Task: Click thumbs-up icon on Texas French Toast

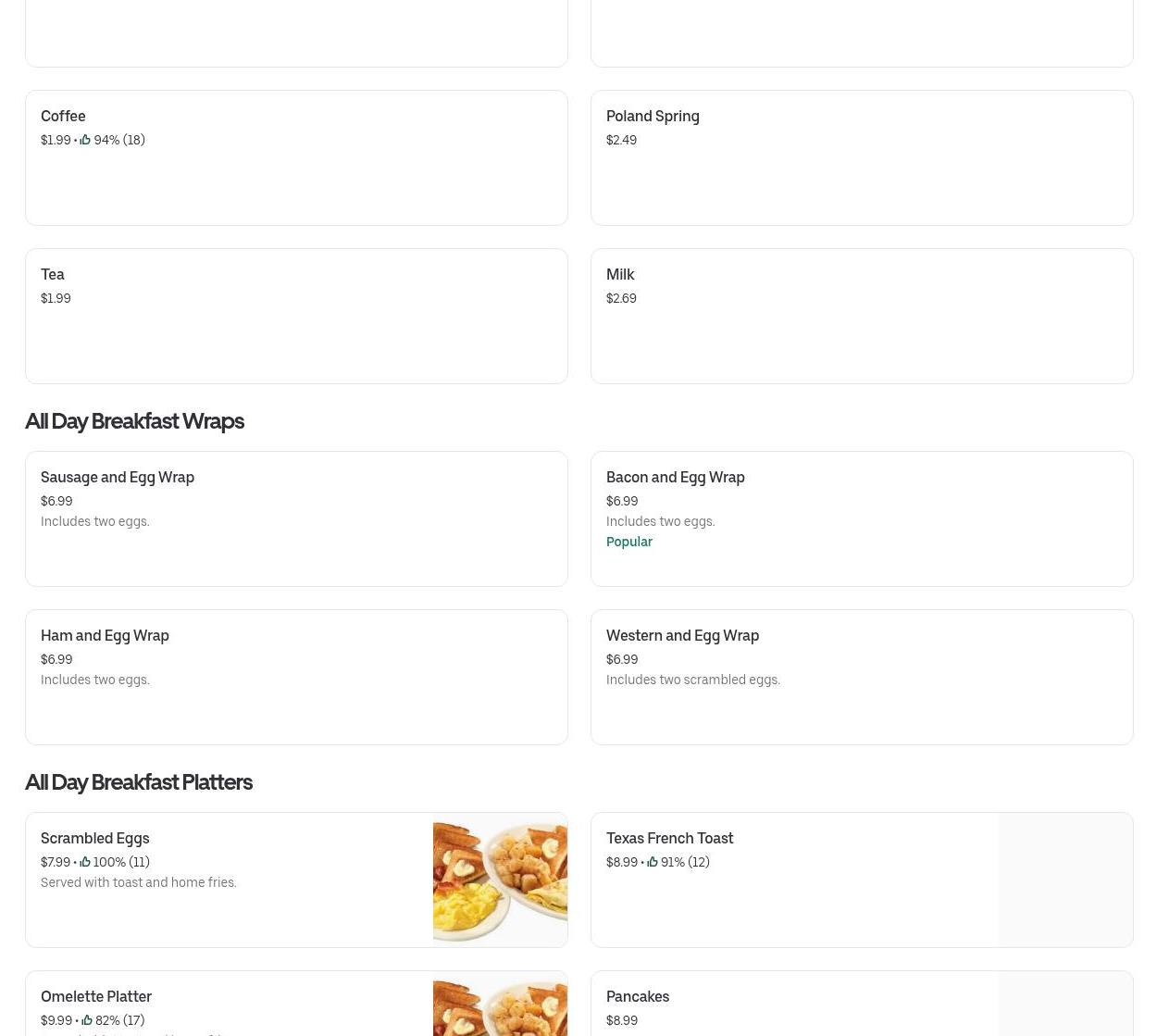Action: [653, 862]
